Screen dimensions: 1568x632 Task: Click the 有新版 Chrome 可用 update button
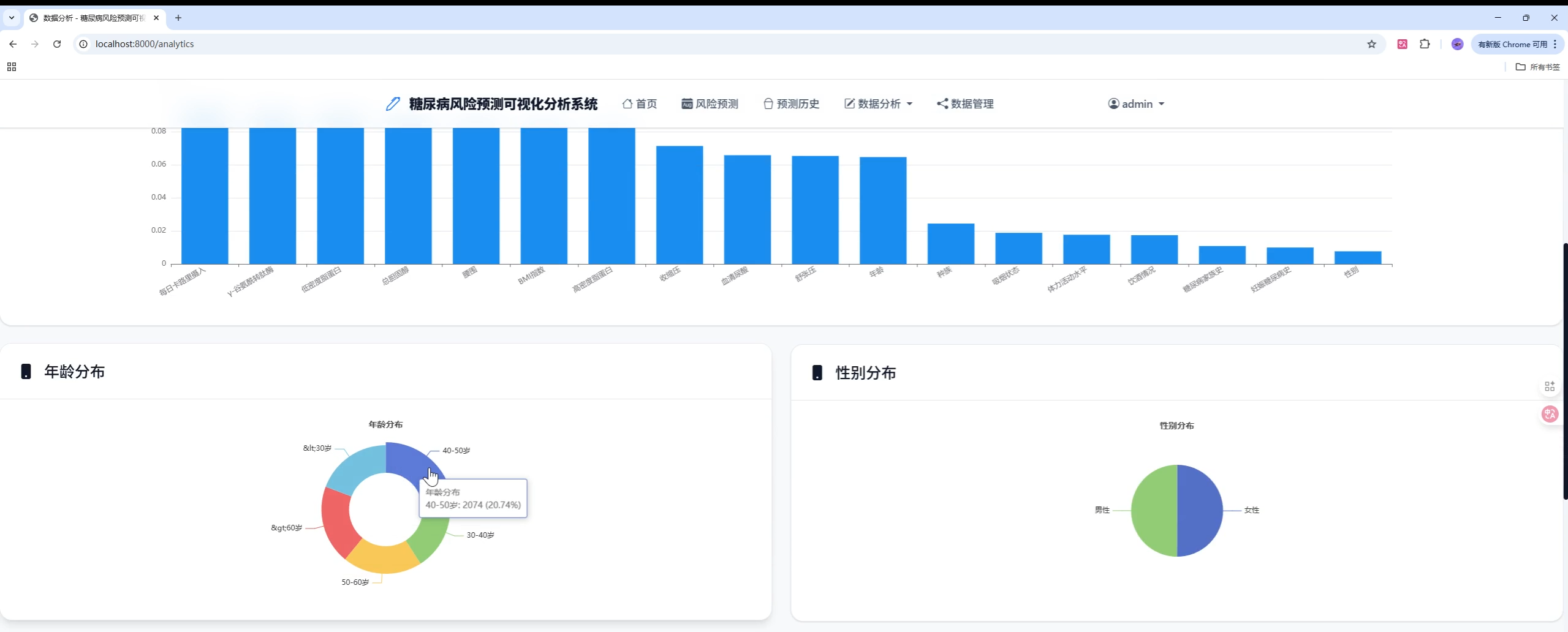(1513, 43)
